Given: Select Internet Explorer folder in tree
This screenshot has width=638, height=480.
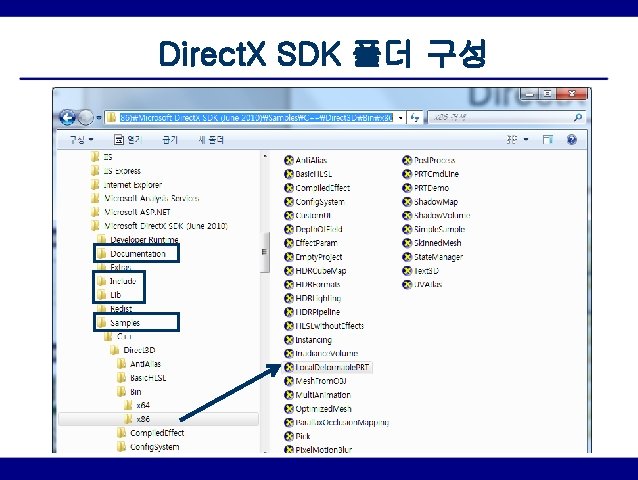Looking at the screenshot, I should 126,185.
